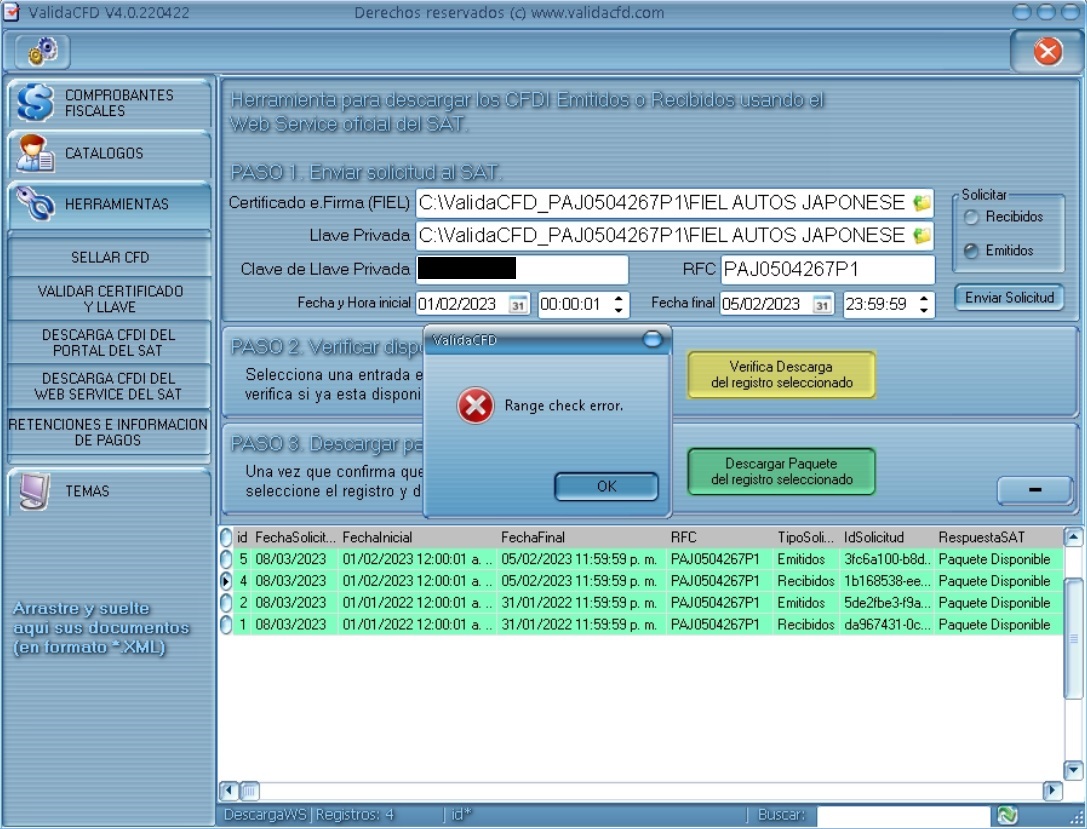Open Validar Certificado y Llave tool
The width and height of the screenshot is (1087, 829).
(x=110, y=299)
